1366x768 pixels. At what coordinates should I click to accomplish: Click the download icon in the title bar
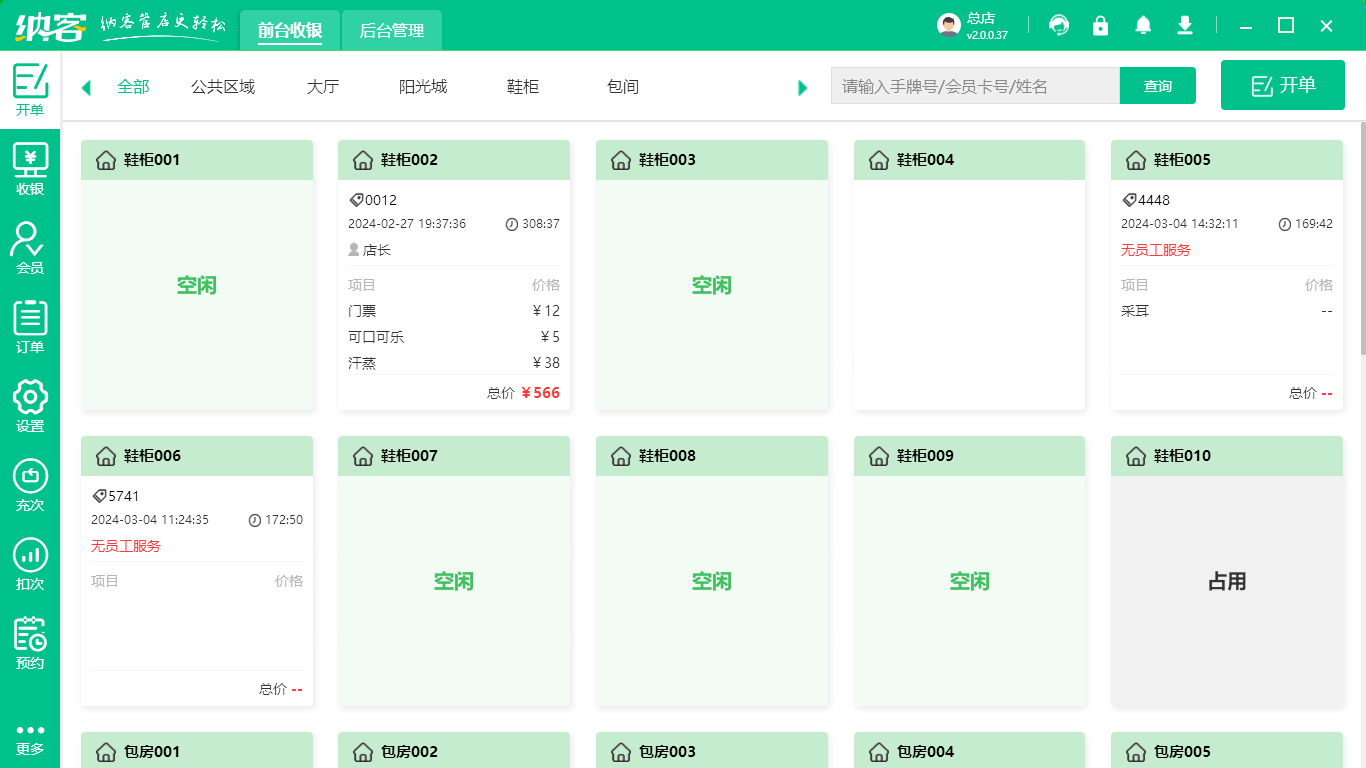coord(1185,25)
